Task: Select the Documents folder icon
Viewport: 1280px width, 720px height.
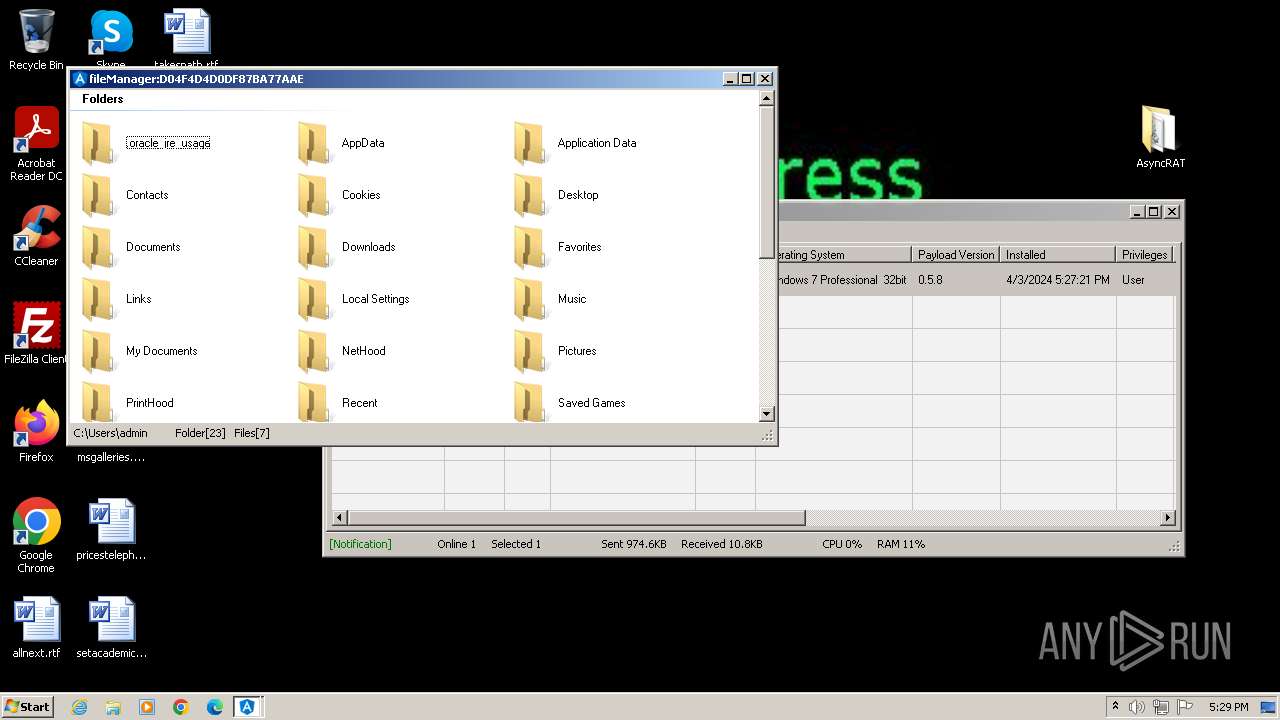Action: pyautogui.click(x=98, y=247)
